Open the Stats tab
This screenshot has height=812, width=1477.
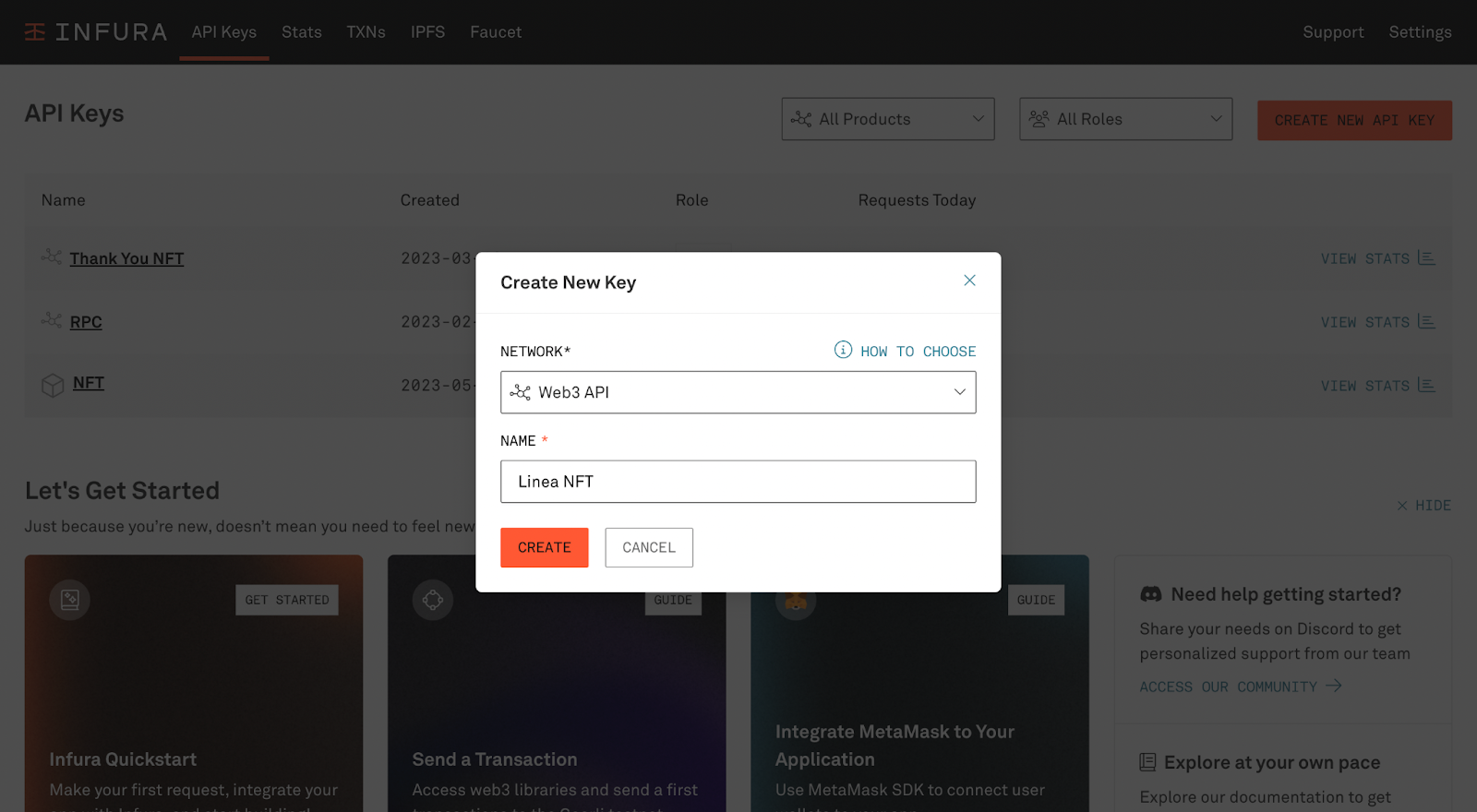(302, 32)
